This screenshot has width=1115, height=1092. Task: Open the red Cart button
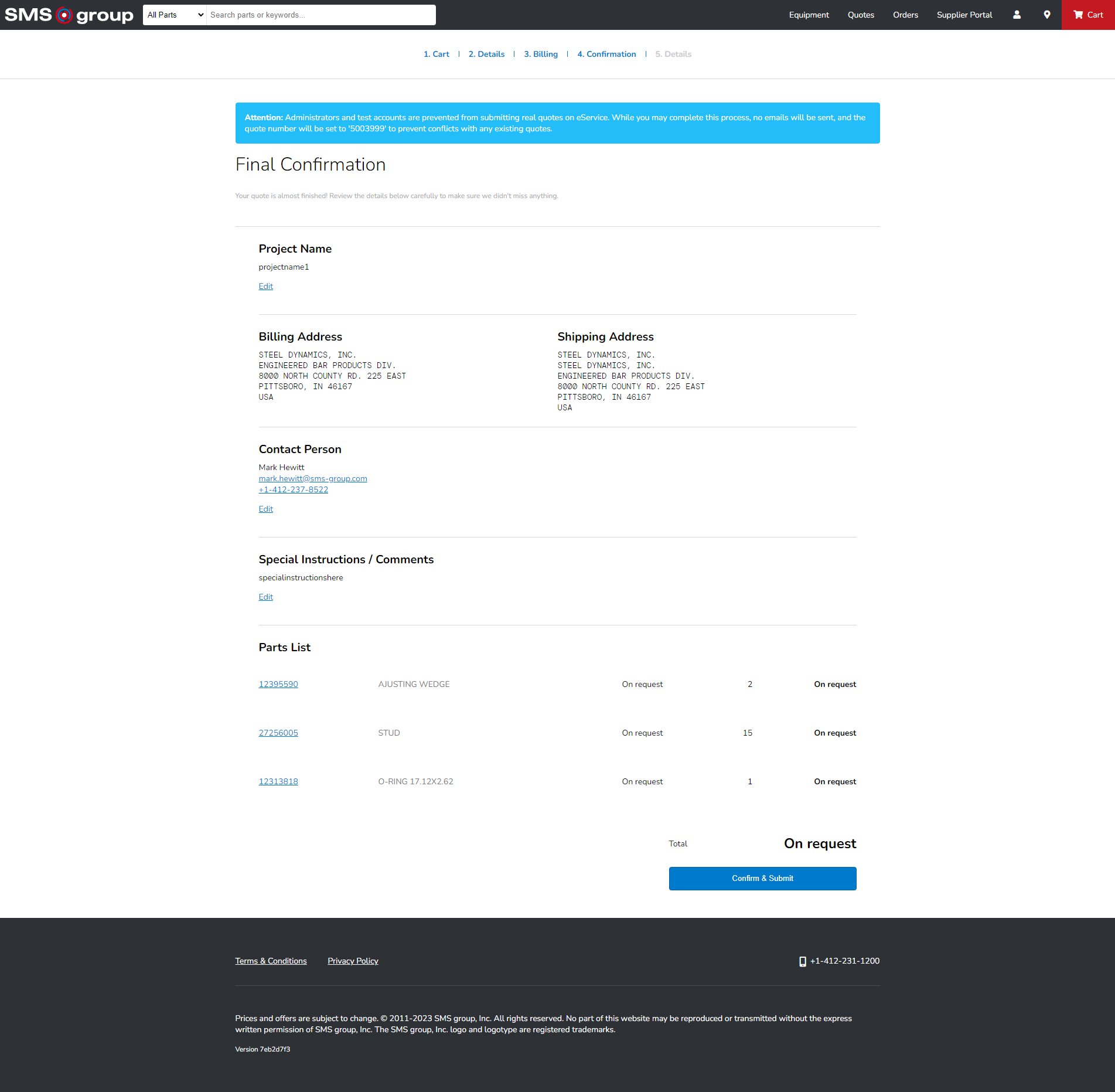pos(1087,15)
